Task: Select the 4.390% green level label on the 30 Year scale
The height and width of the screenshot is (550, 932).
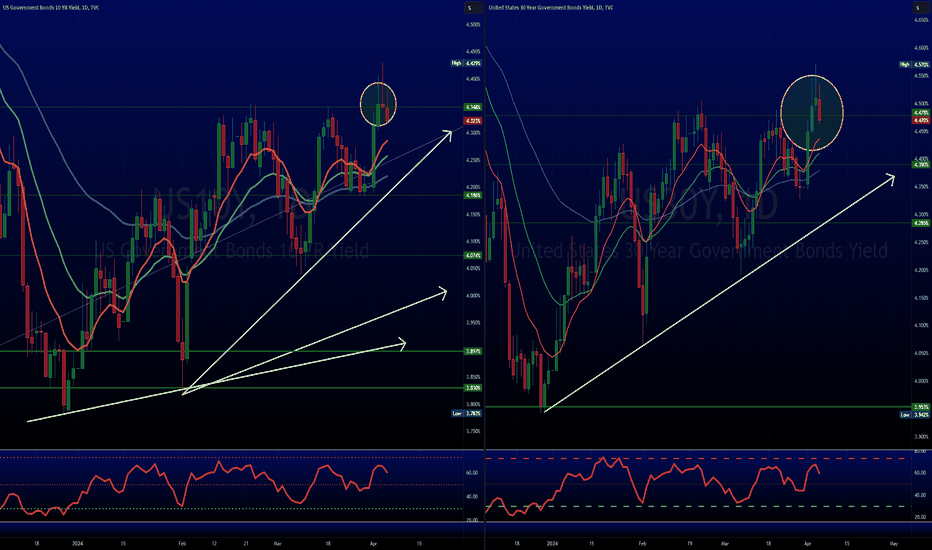Action: click(x=921, y=165)
